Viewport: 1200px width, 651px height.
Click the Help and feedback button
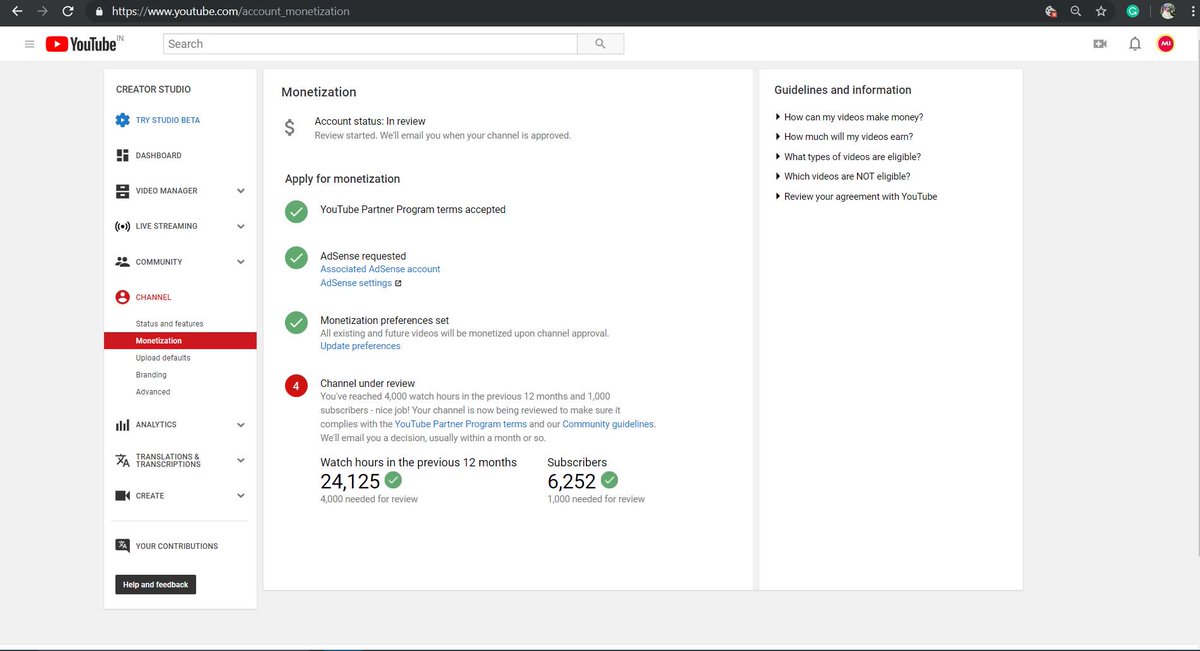pyautogui.click(x=156, y=584)
